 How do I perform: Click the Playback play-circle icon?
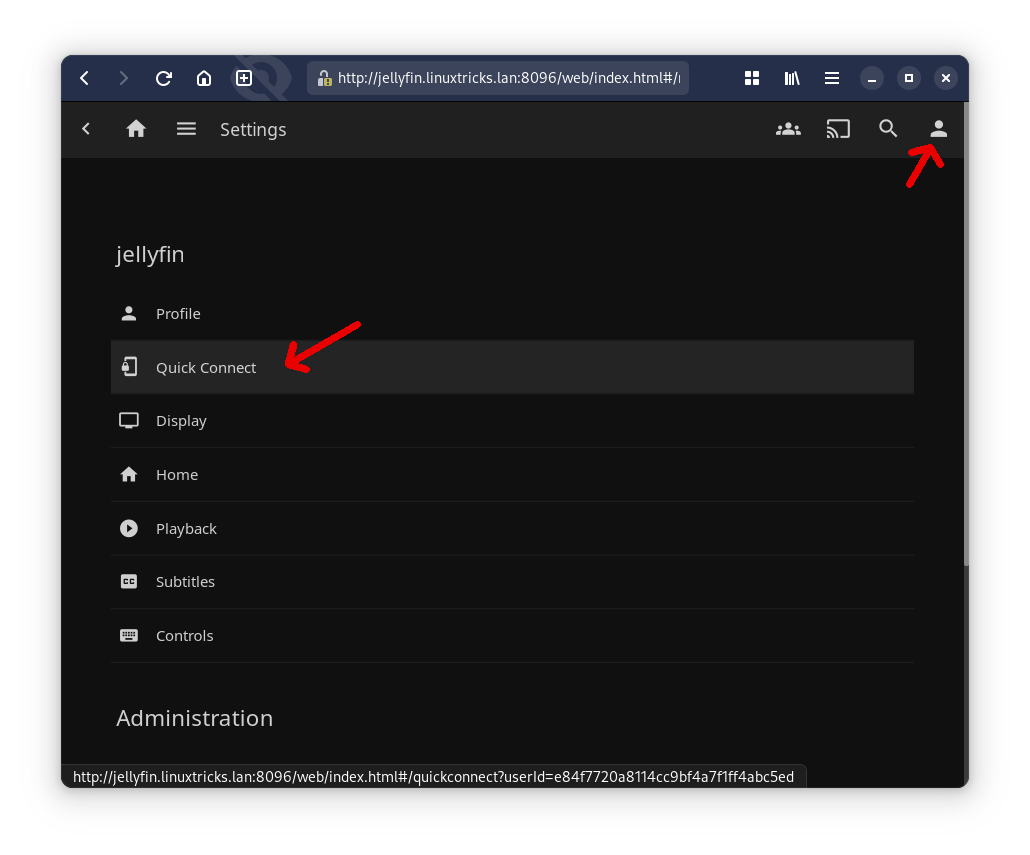[x=129, y=528]
